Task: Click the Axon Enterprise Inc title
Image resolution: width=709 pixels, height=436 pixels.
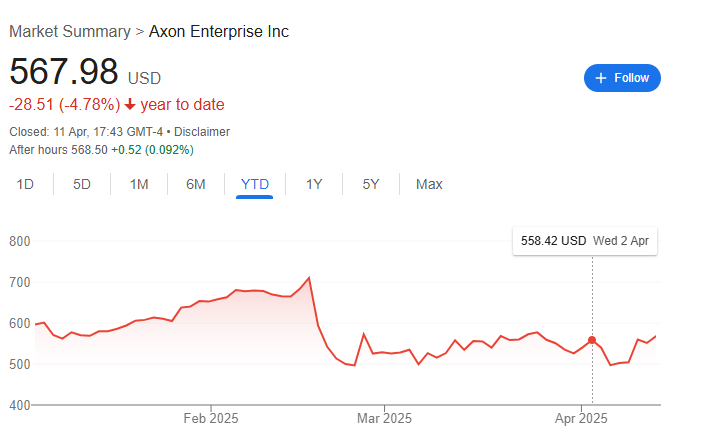Action: [x=219, y=31]
